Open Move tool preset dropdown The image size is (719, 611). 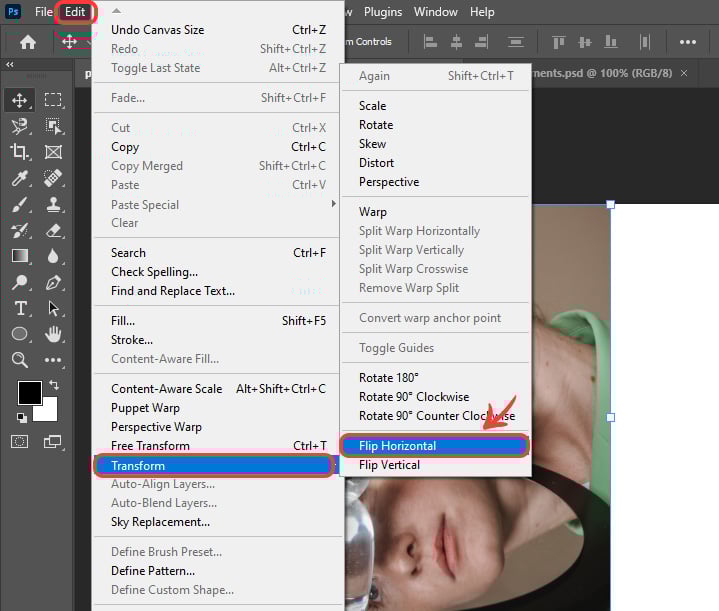[88, 42]
